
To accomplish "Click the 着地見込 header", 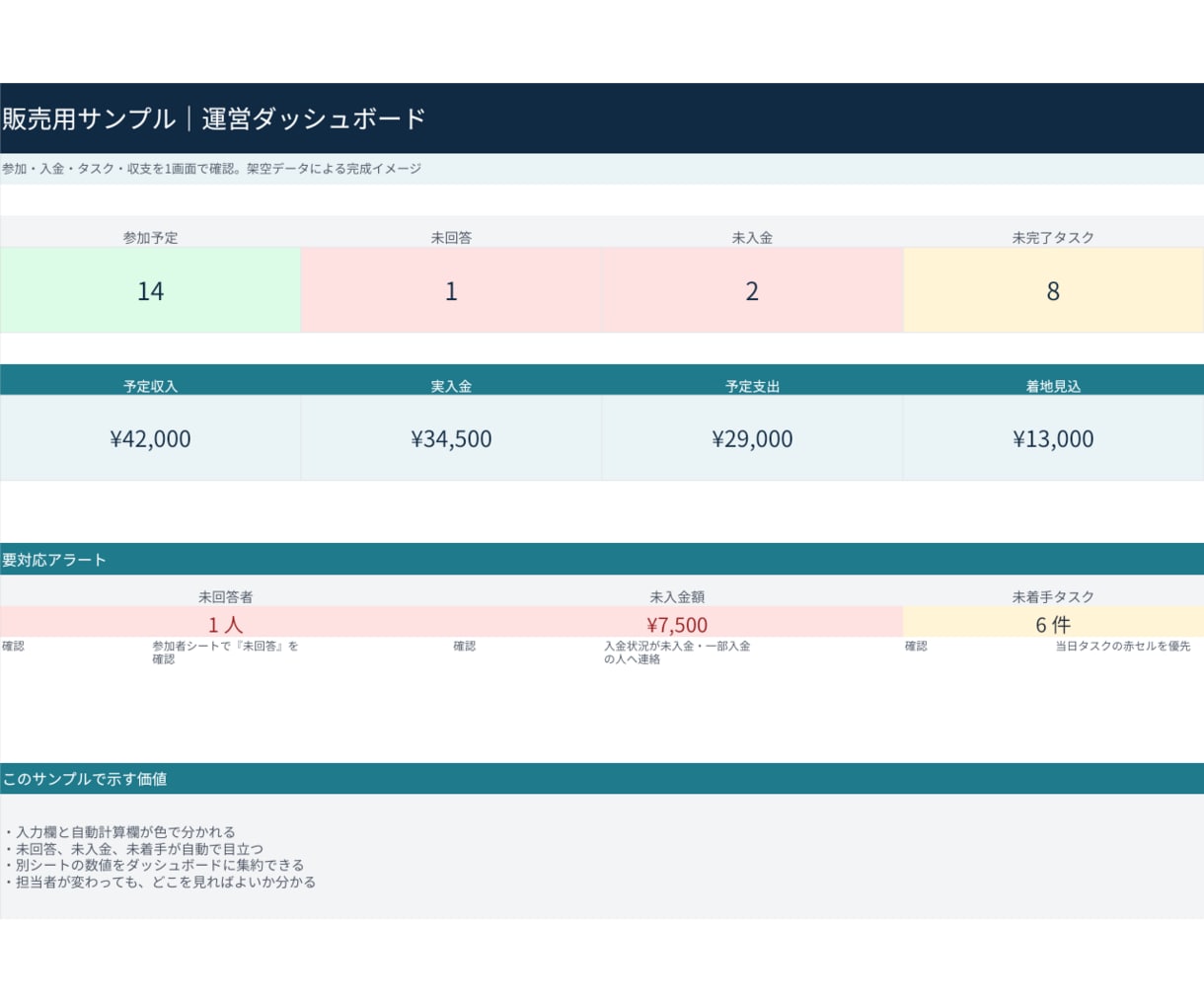I will pos(1053,387).
